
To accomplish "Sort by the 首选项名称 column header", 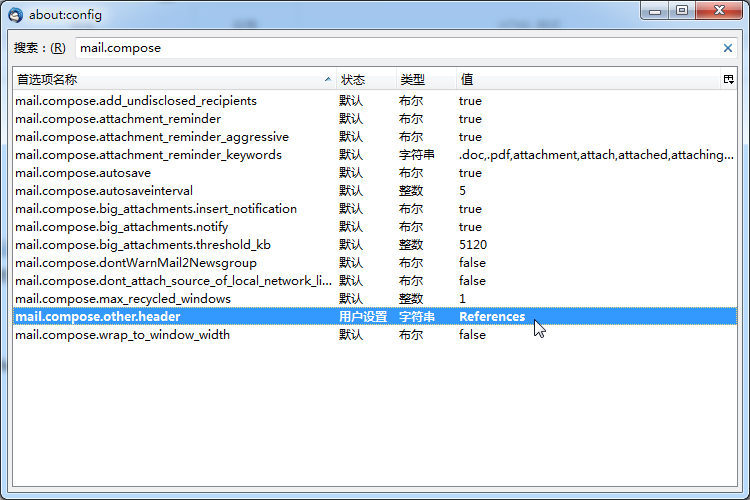I will click(174, 79).
